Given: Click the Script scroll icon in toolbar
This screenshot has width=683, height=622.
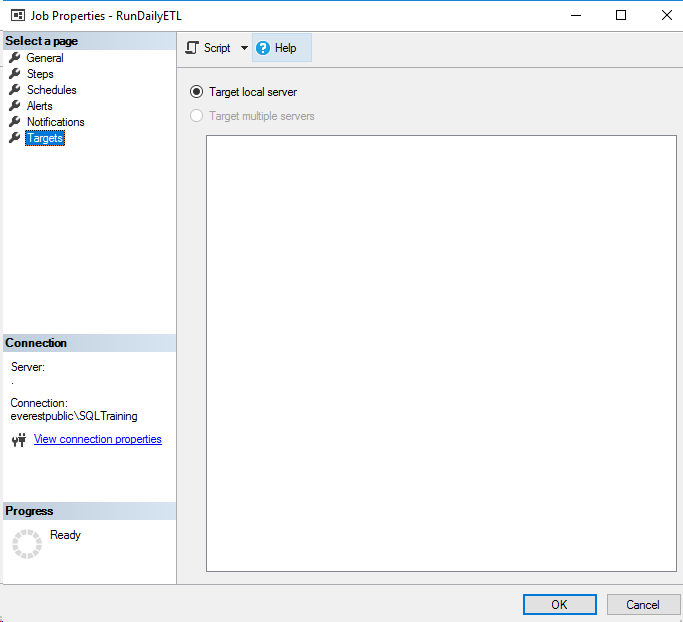Looking at the screenshot, I should tap(192, 48).
